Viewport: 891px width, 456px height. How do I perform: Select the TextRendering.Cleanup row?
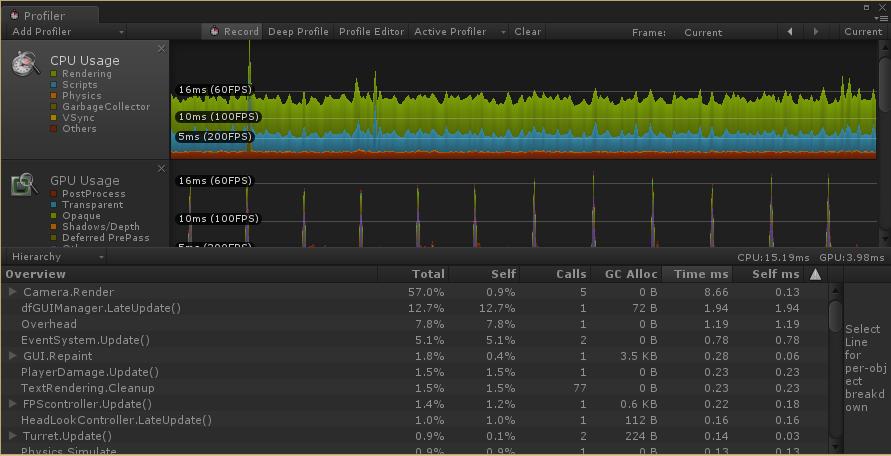tap(415, 388)
